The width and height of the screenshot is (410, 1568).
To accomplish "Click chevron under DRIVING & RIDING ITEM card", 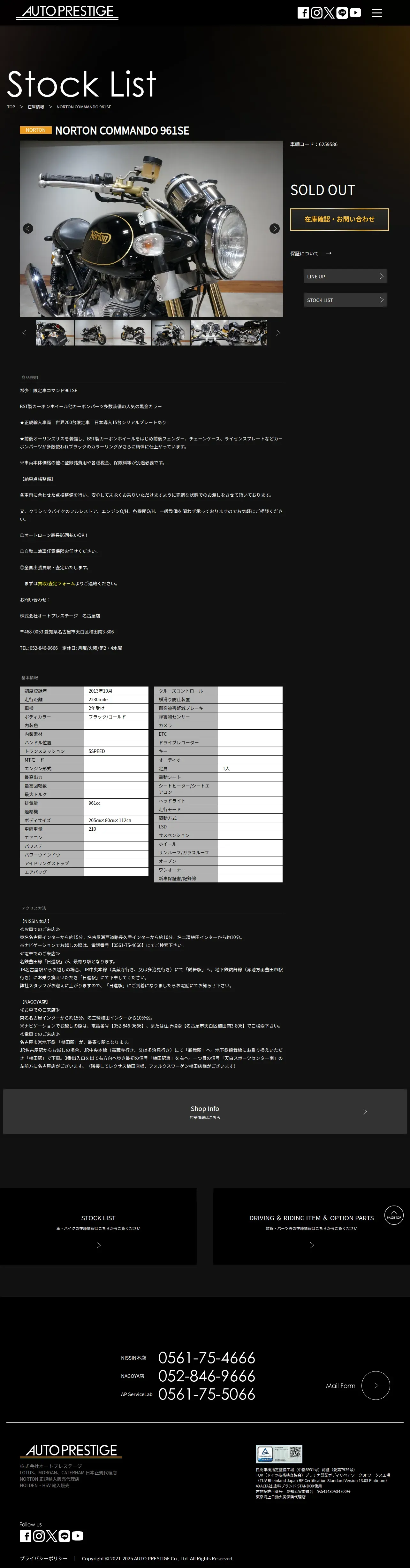I will coord(312,1246).
